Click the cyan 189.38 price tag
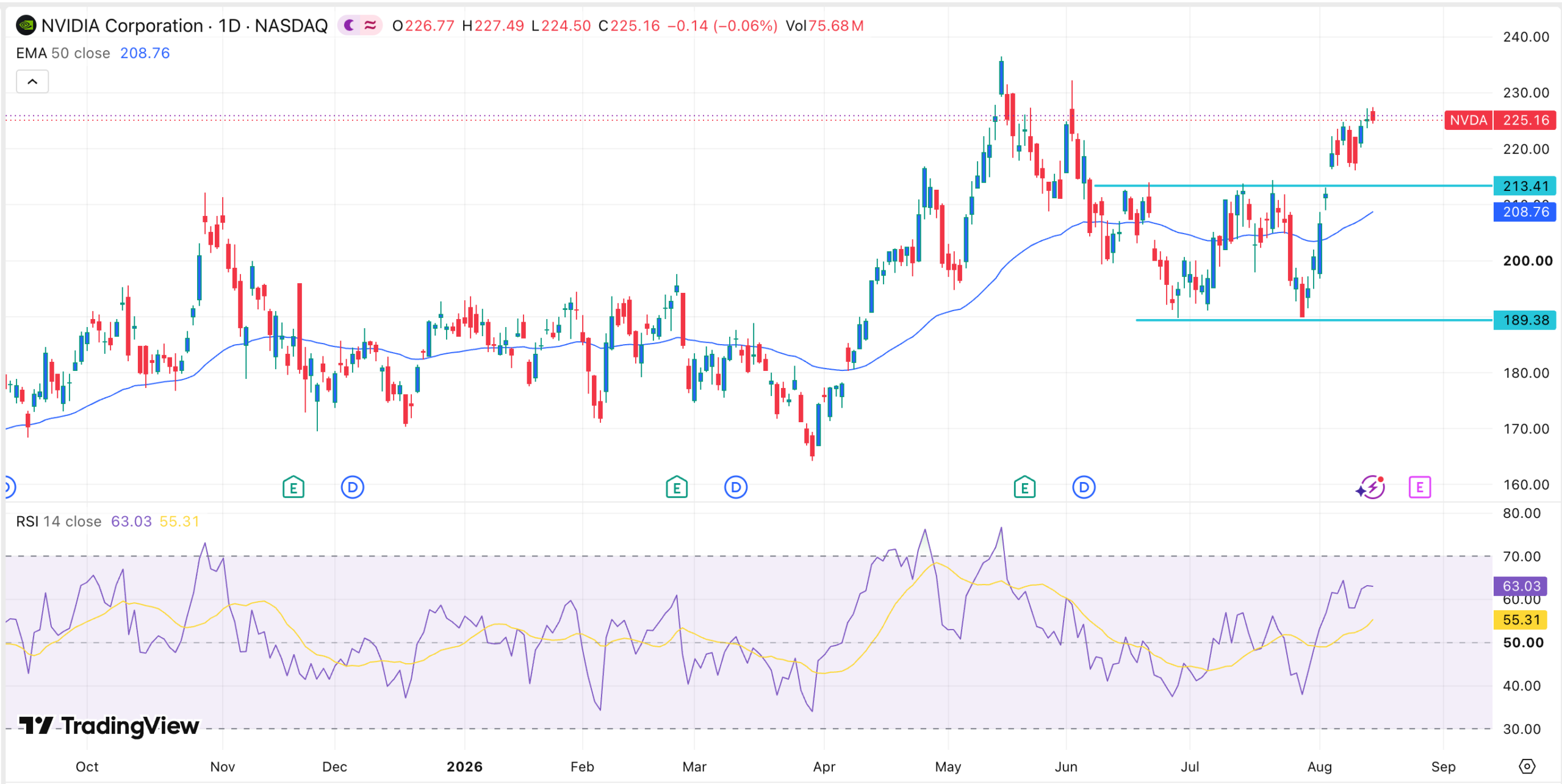Viewport: 1562px width, 784px height. point(1525,320)
